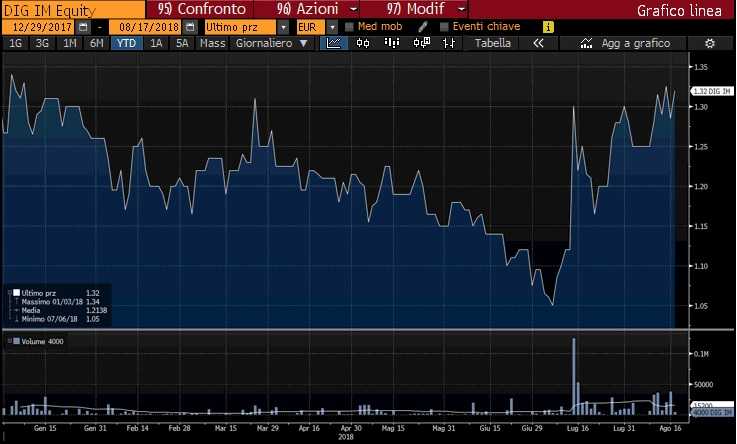Viewport: 737px width, 444px height.
Task: Expand the 97) Modif menu arrow
Action: (x=462, y=9)
